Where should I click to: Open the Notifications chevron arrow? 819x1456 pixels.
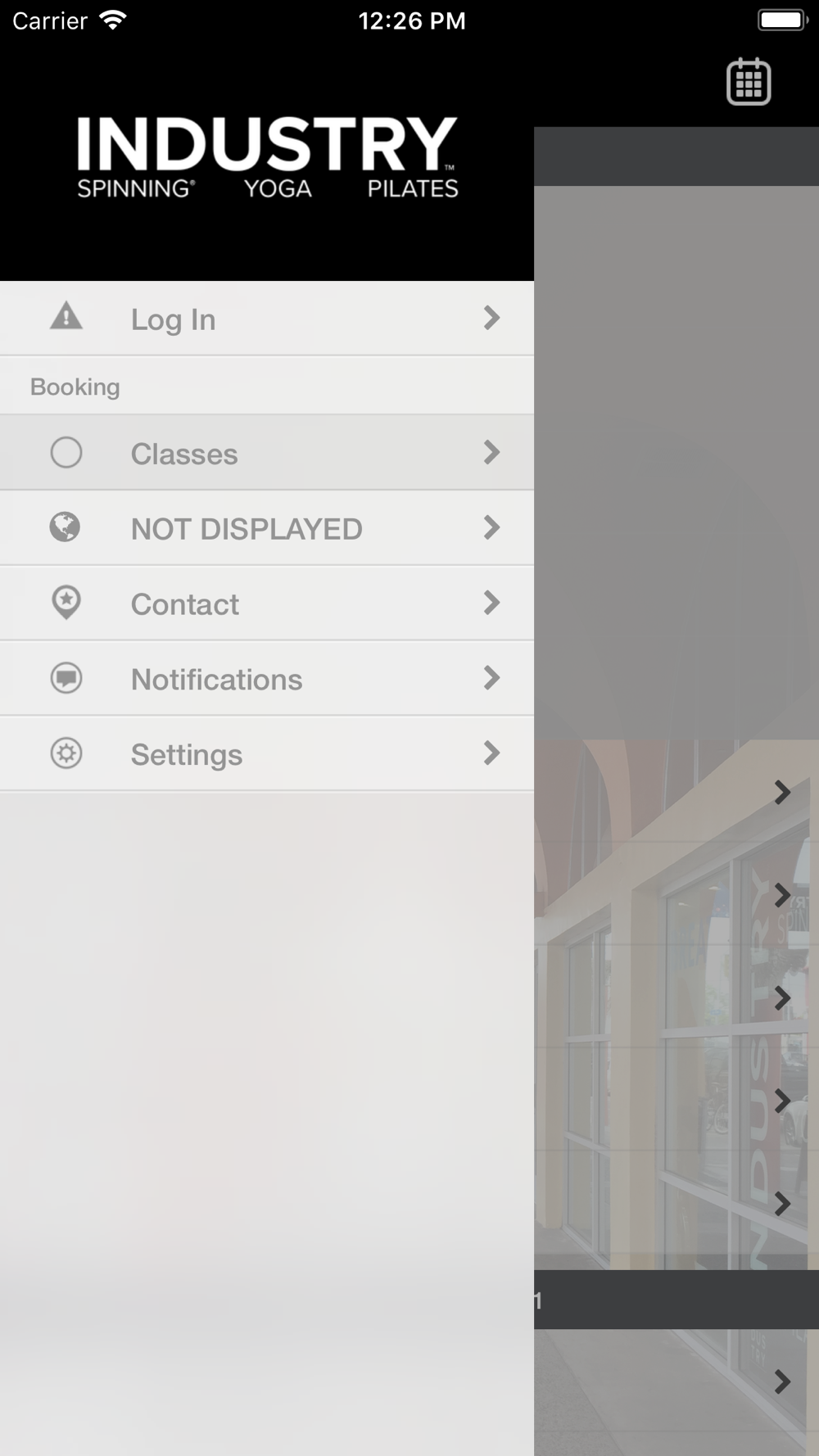(491, 678)
